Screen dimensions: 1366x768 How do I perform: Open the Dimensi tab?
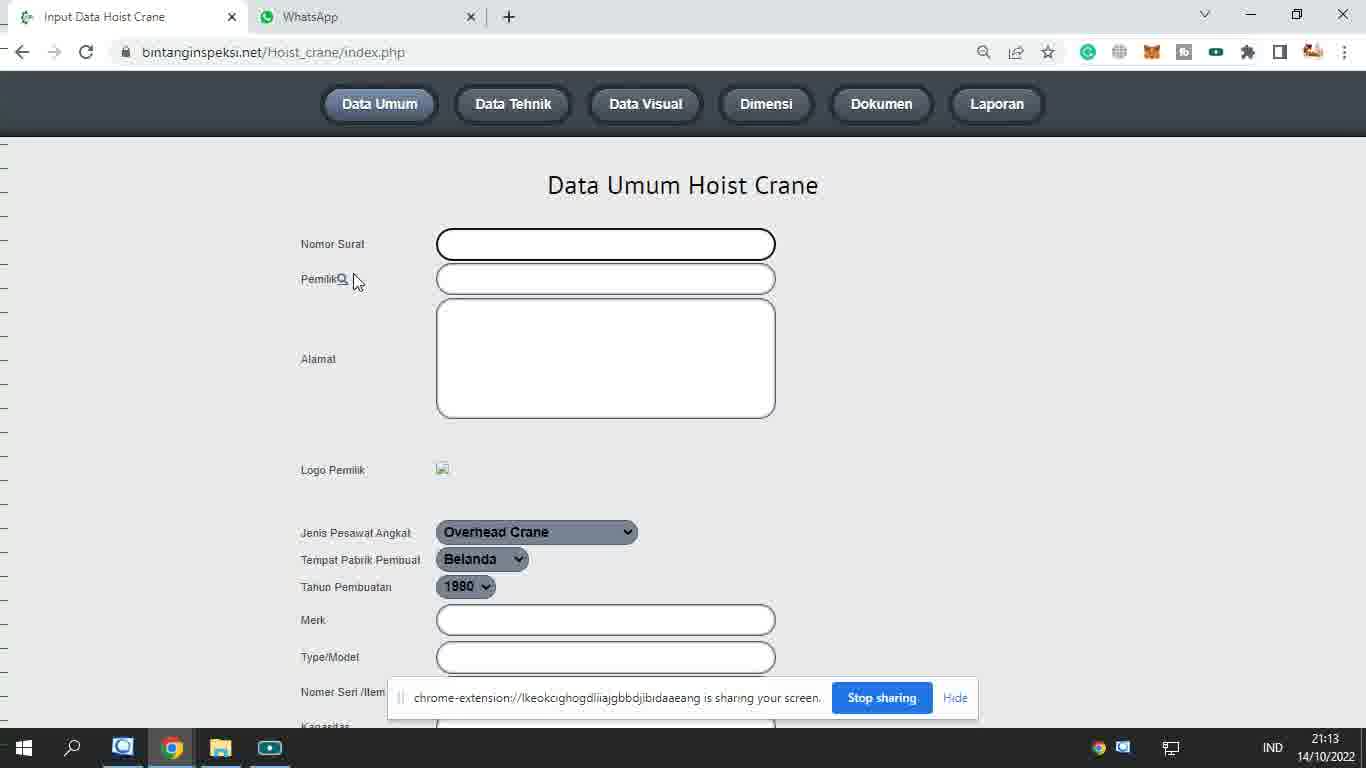pos(766,104)
